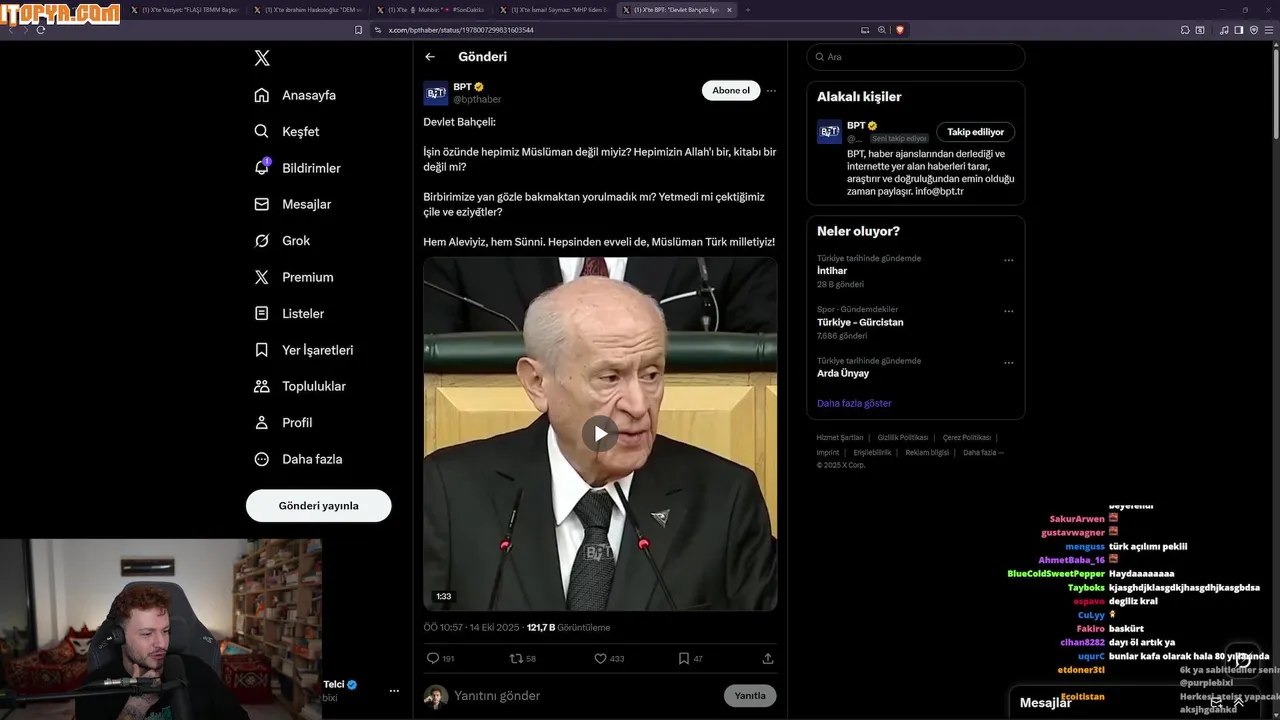Click BPT avatar in Alakalı kişiler
Image resolution: width=1280 pixels, height=720 pixels.
tap(829, 132)
